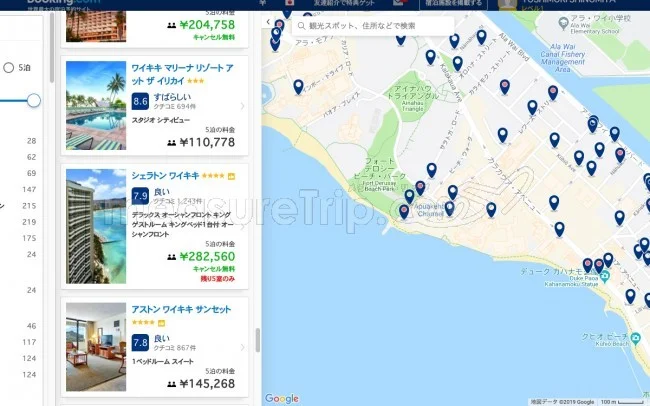Open the orange hotel photo beside ¥204,758
The image size is (650, 406).
(x=96, y=26)
